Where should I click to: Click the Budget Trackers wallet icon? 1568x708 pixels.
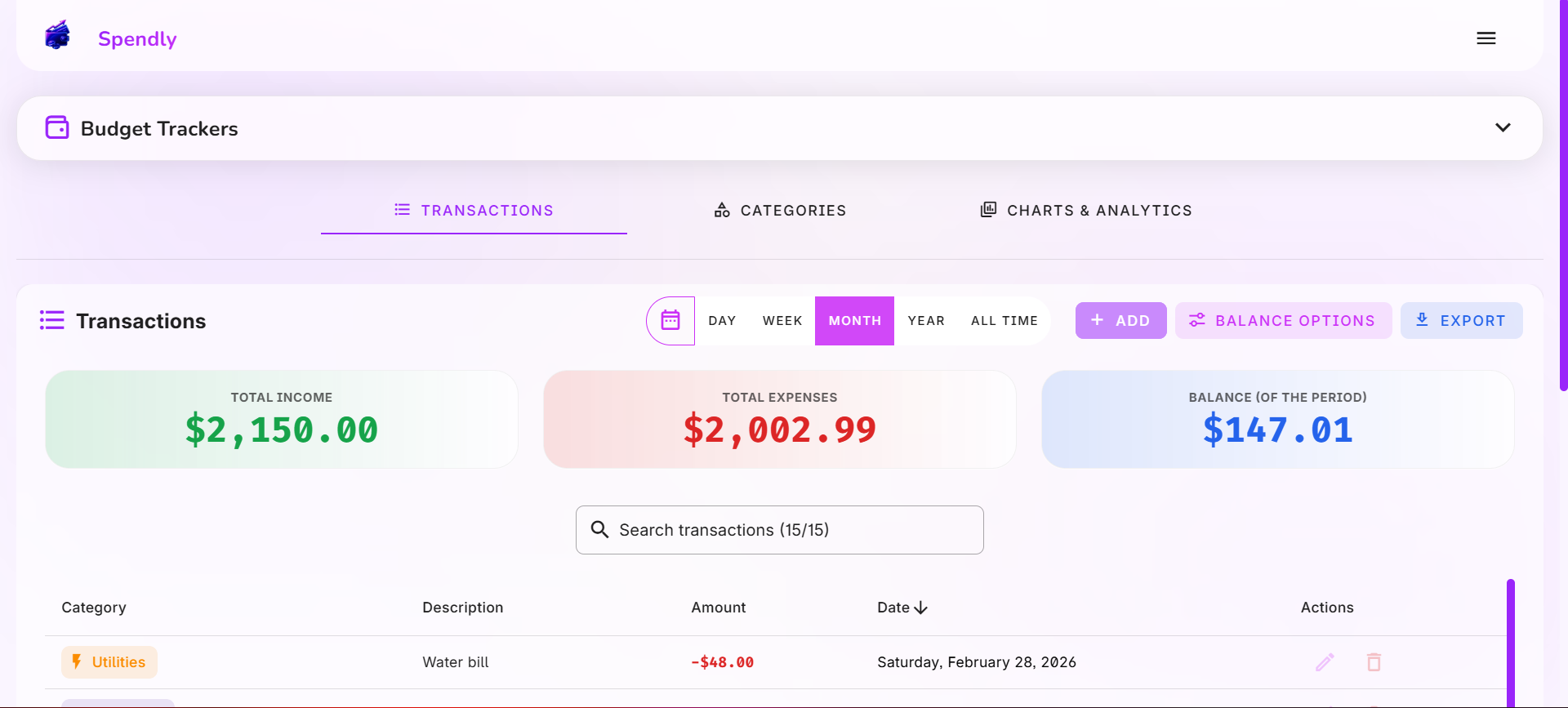click(x=57, y=127)
